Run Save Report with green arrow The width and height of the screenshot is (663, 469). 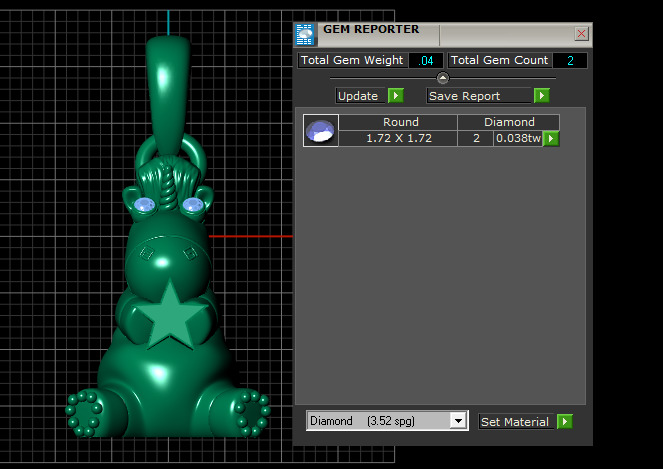542,96
